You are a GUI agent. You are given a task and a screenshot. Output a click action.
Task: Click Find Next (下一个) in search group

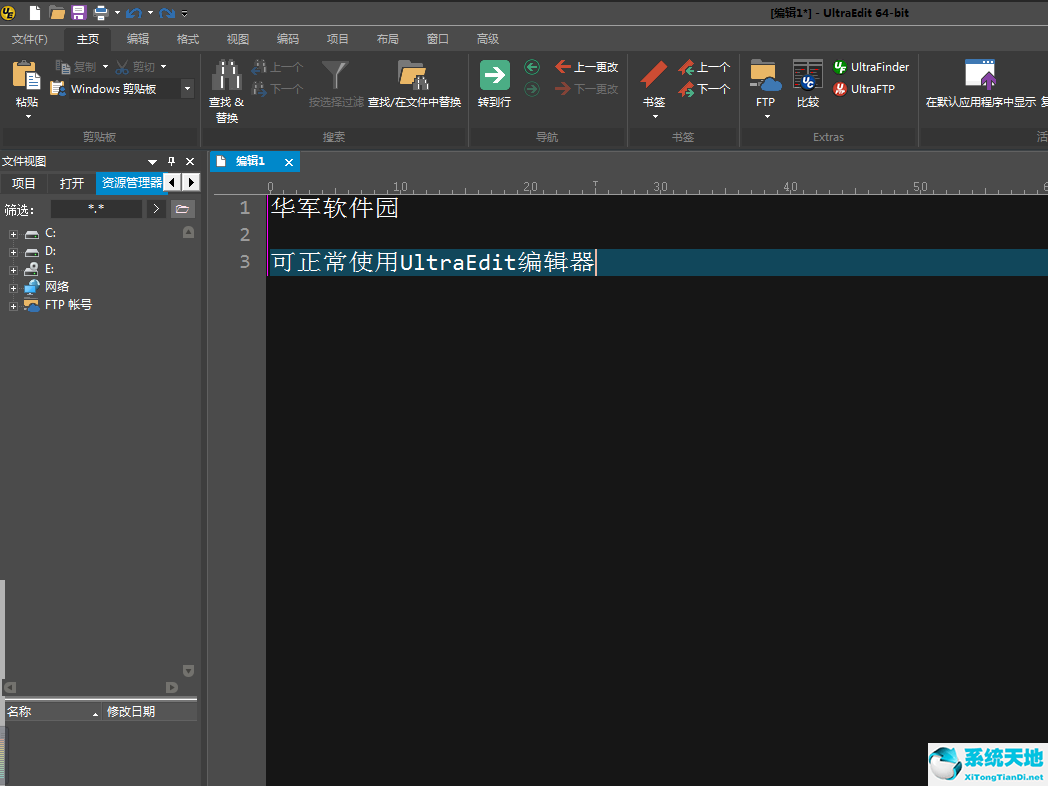coord(277,88)
